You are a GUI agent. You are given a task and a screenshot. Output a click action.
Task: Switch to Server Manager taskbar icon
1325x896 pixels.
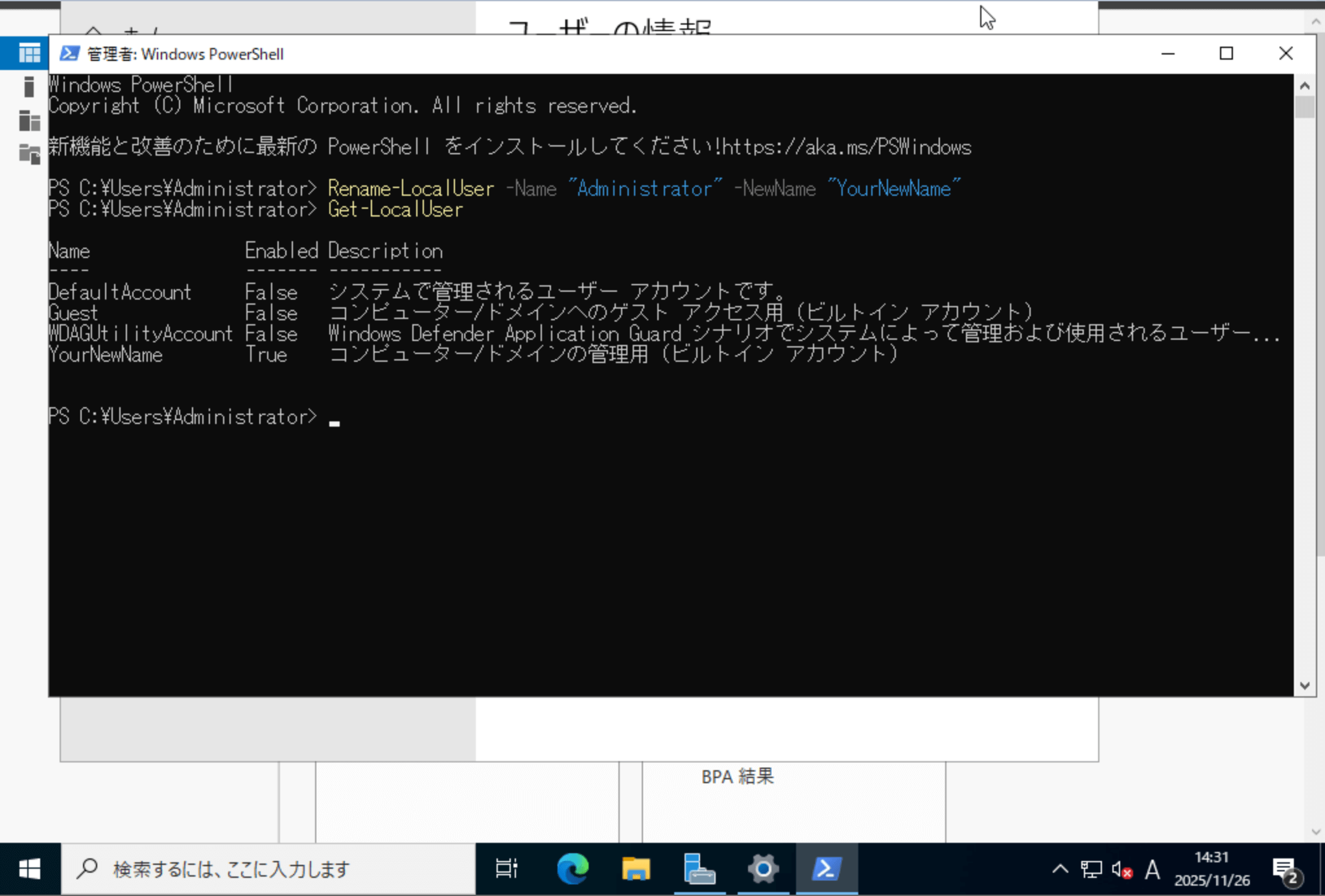pyautogui.click(x=699, y=869)
